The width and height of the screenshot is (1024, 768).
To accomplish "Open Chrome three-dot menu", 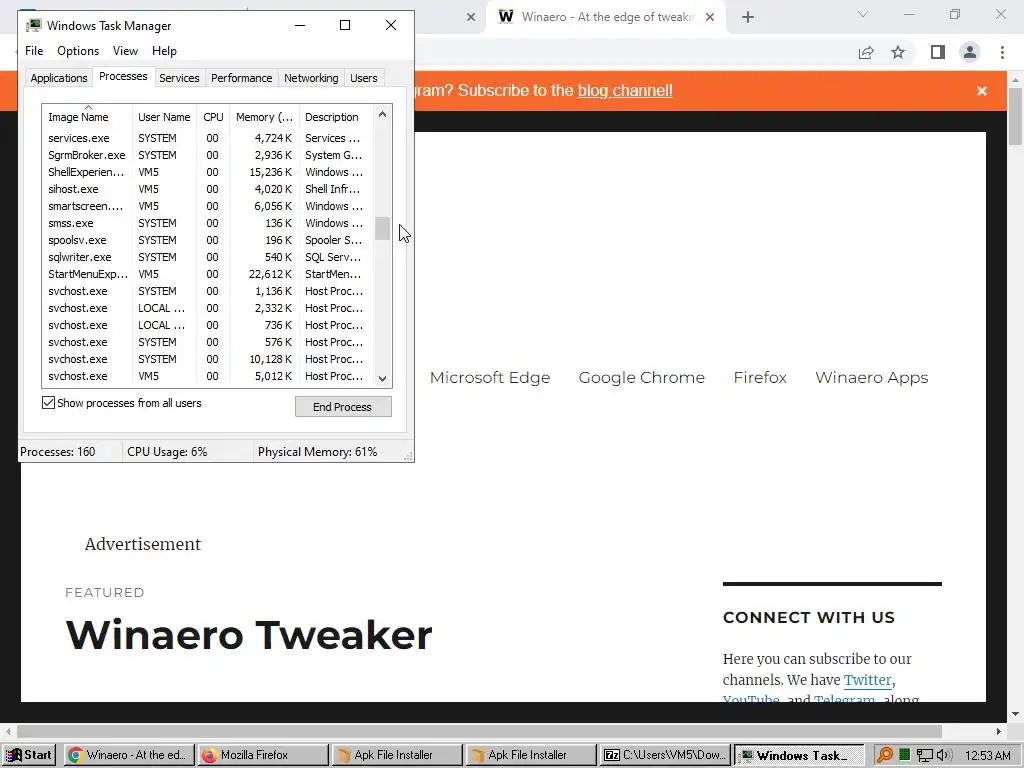I will 1002,52.
